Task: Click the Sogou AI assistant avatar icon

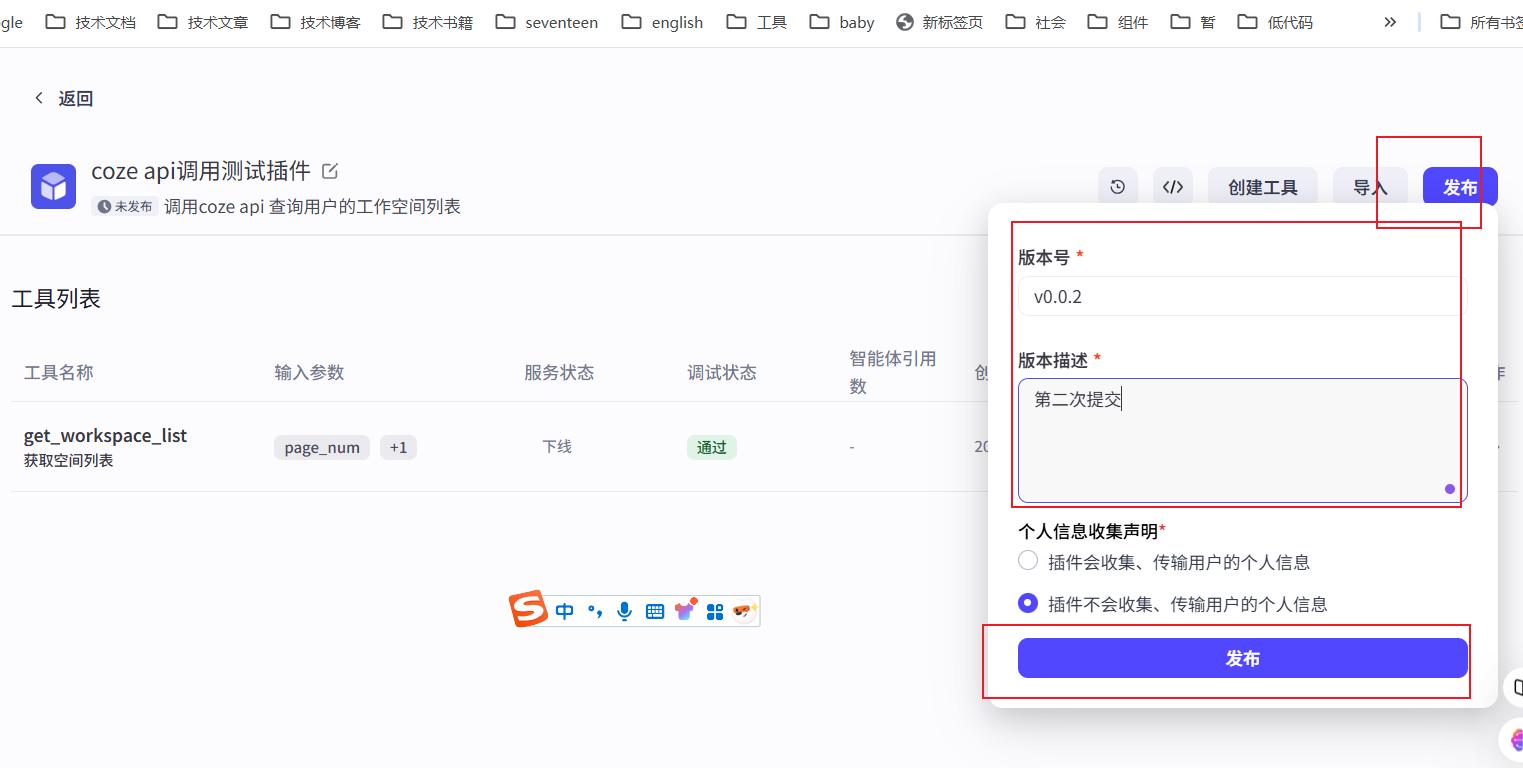Action: coord(744,610)
